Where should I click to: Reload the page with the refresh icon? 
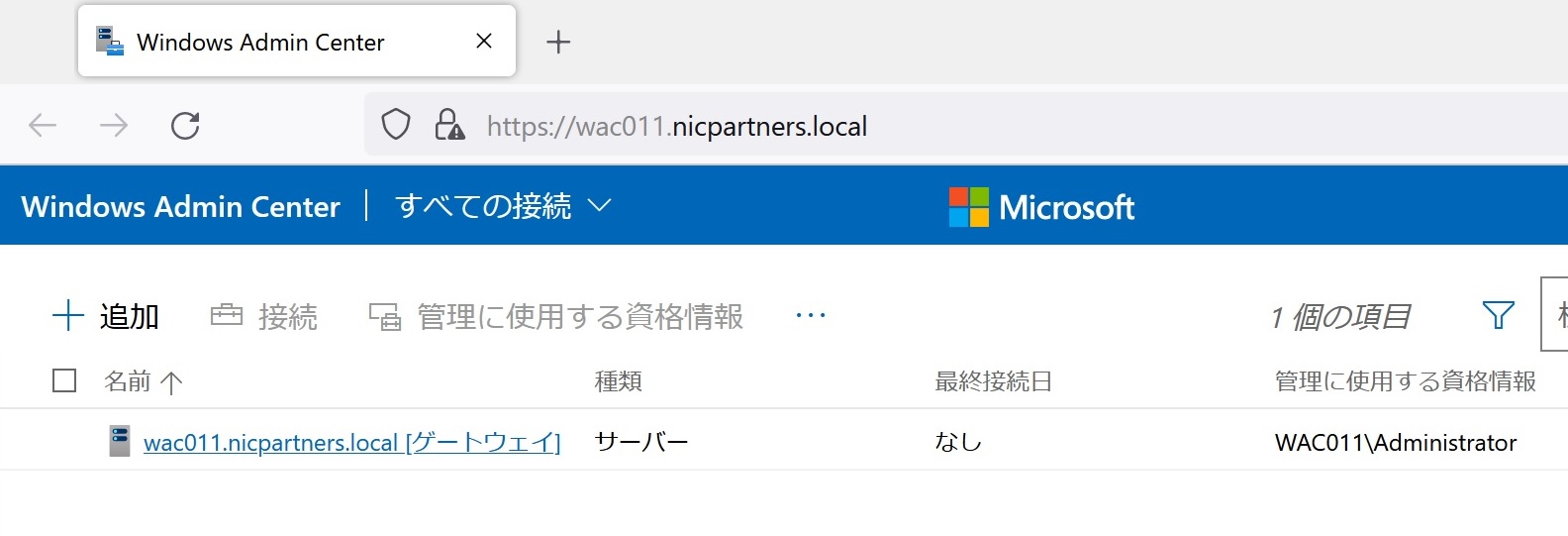click(185, 126)
